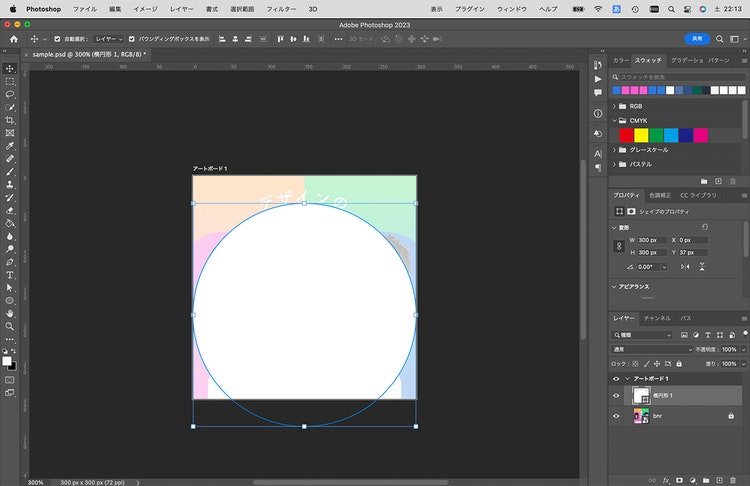
Task: Flip vertically in the Properties panel
Action: click(x=702, y=267)
